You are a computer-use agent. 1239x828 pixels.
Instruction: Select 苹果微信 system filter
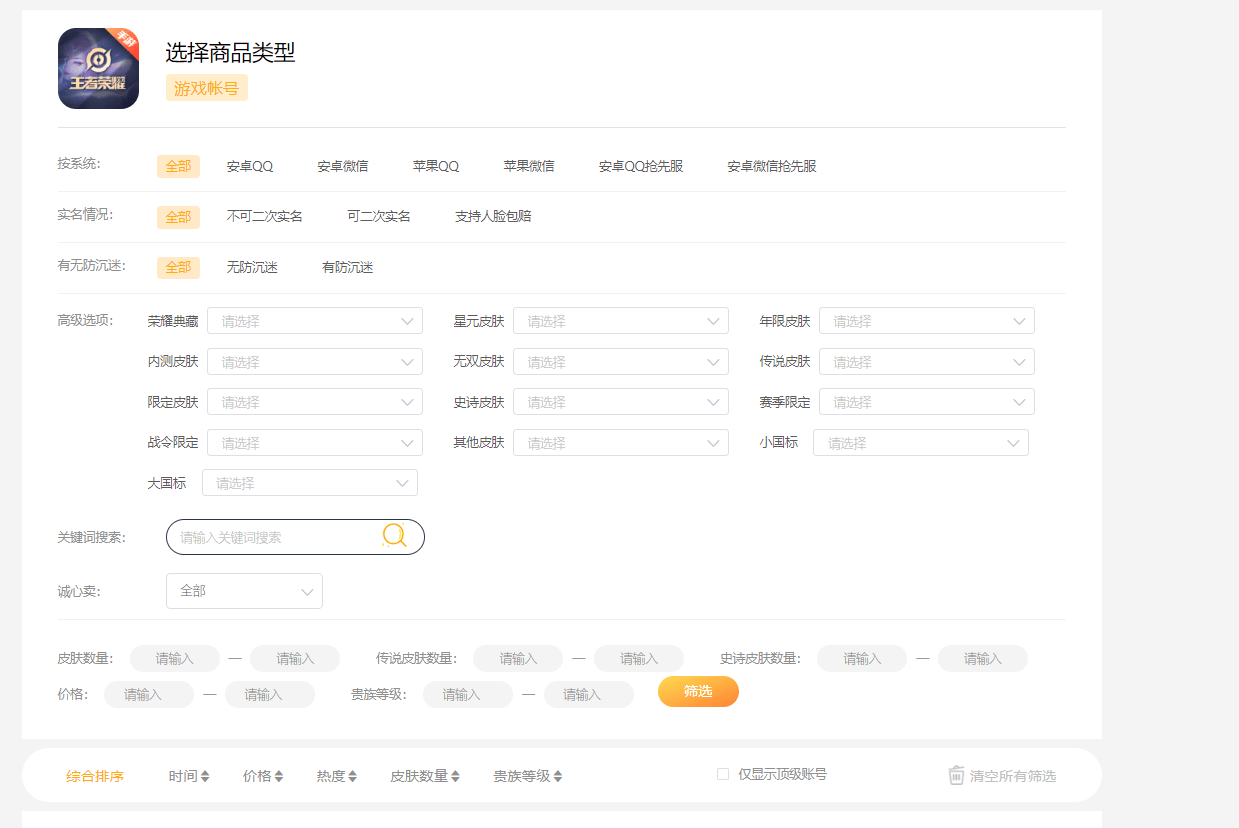[529, 166]
